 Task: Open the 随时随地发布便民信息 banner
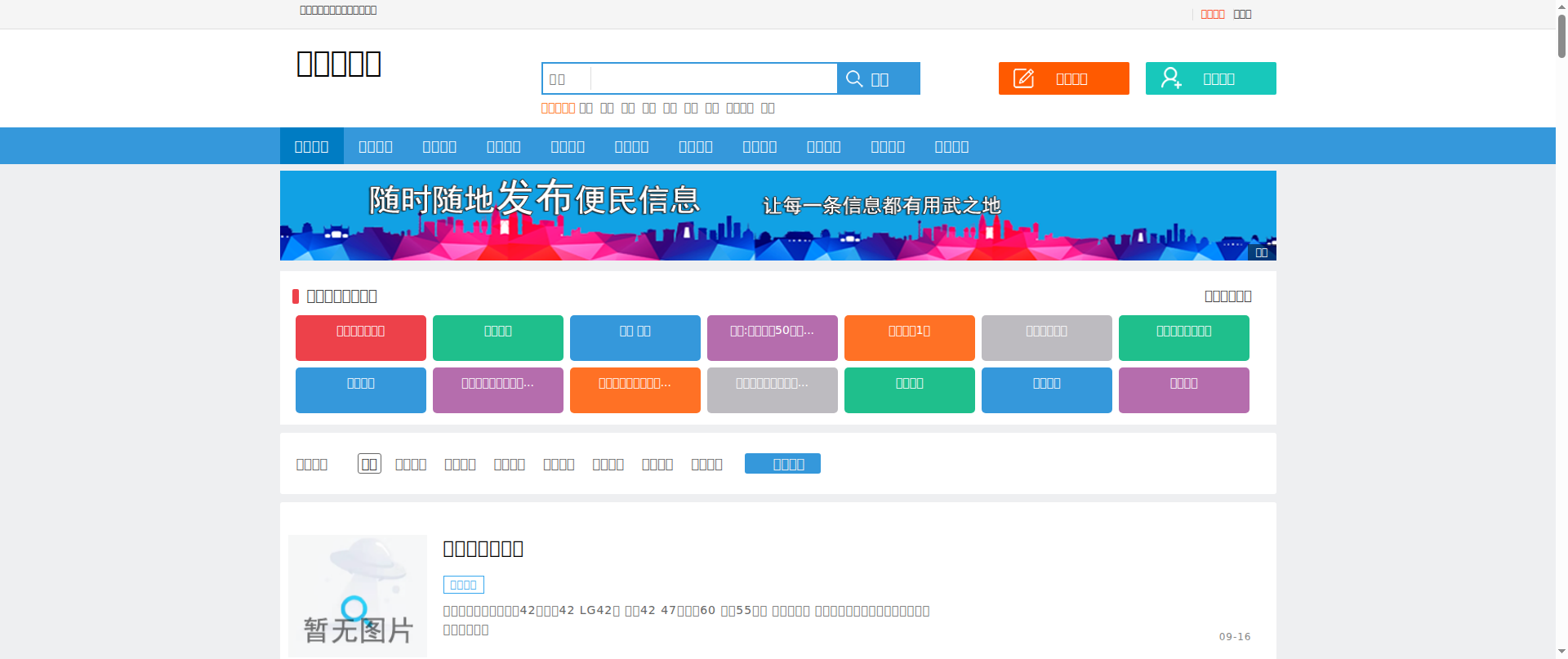(778, 216)
